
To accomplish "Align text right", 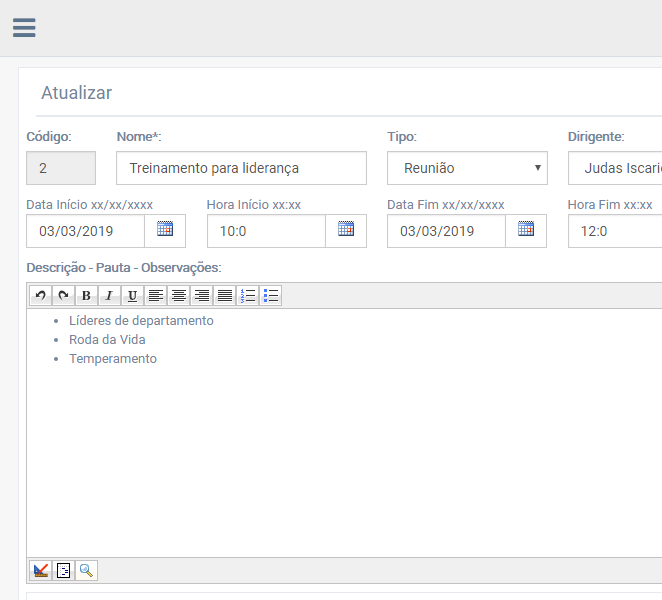I will 202,296.
